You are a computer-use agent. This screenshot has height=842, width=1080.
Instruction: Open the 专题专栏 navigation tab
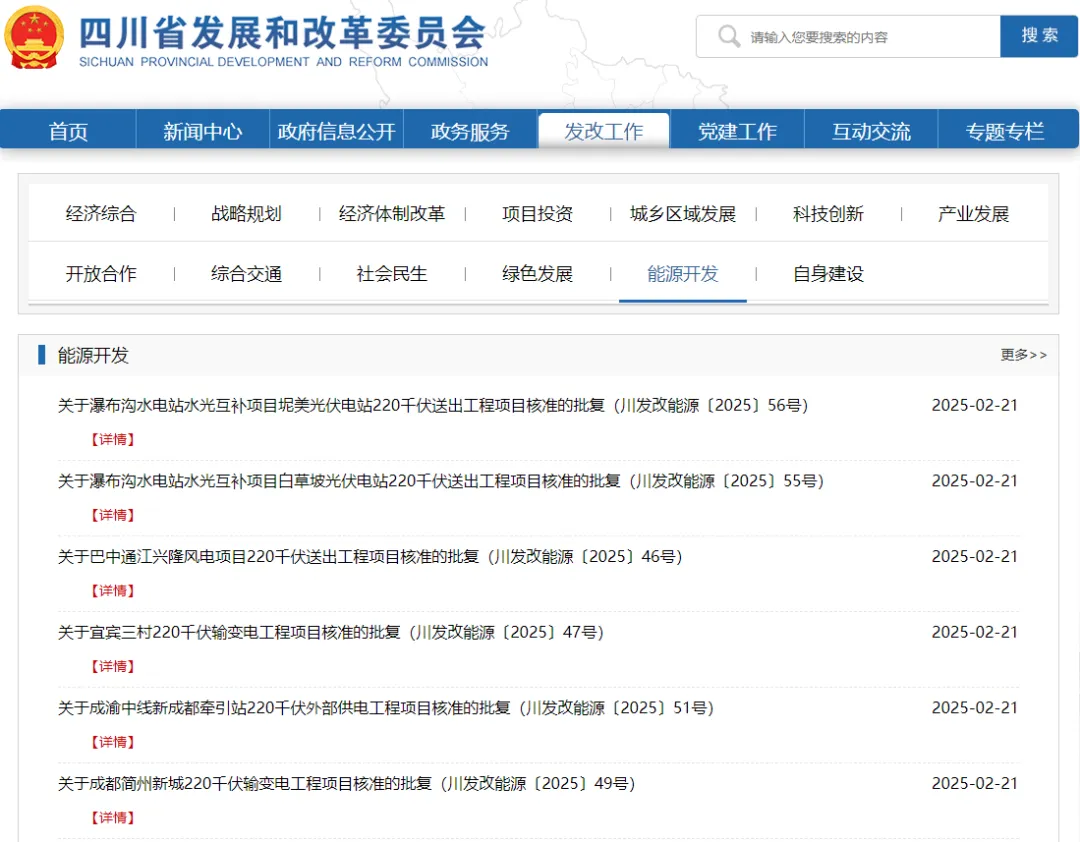click(1004, 131)
